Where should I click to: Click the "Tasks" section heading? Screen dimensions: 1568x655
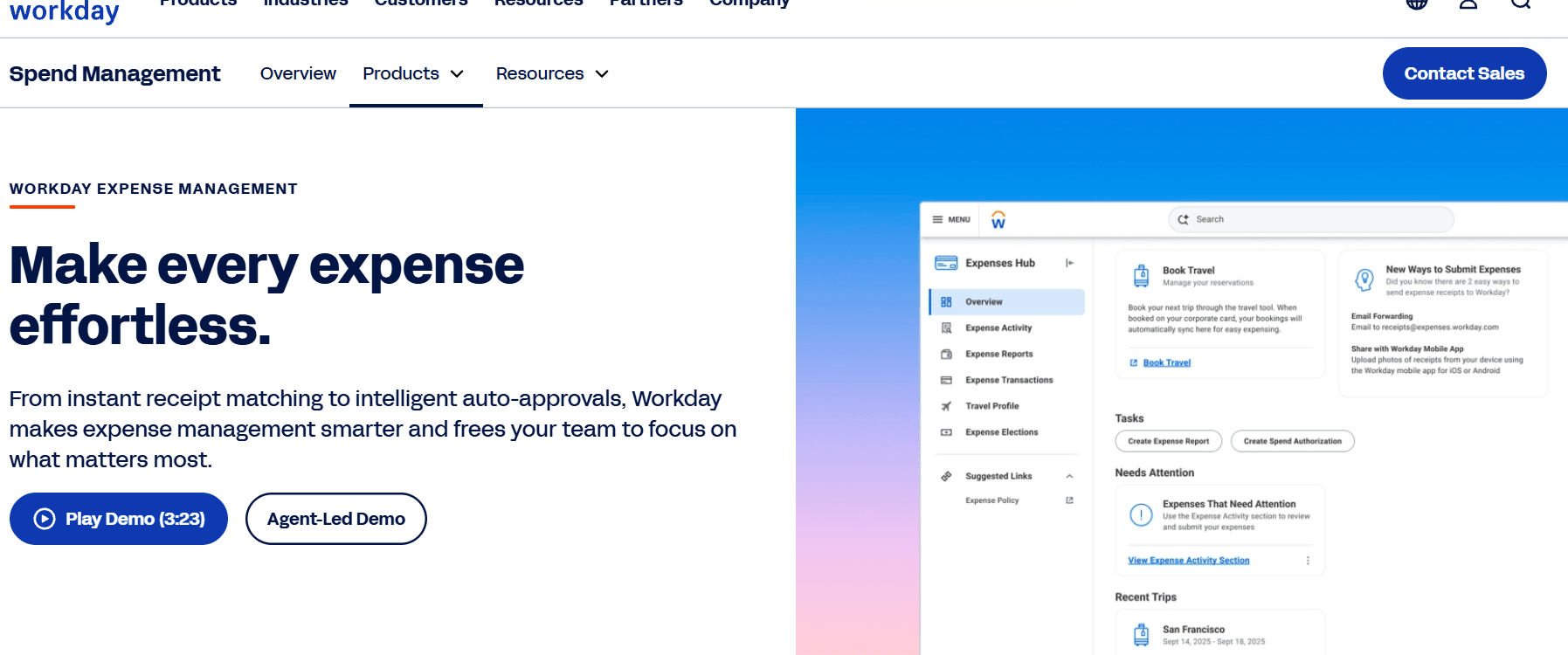click(x=1129, y=418)
